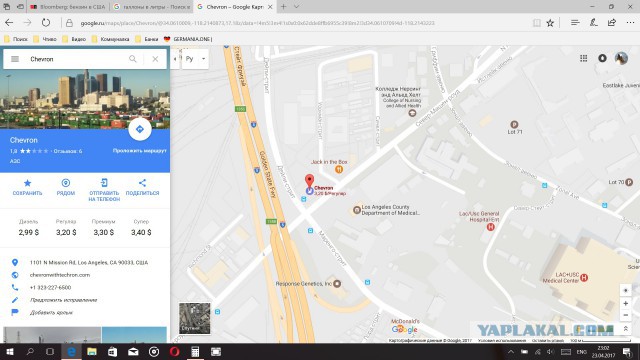The height and width of the screenshot is (360, 640).
Task: Open Opera from the taskbar
Action: click(175, 351)
